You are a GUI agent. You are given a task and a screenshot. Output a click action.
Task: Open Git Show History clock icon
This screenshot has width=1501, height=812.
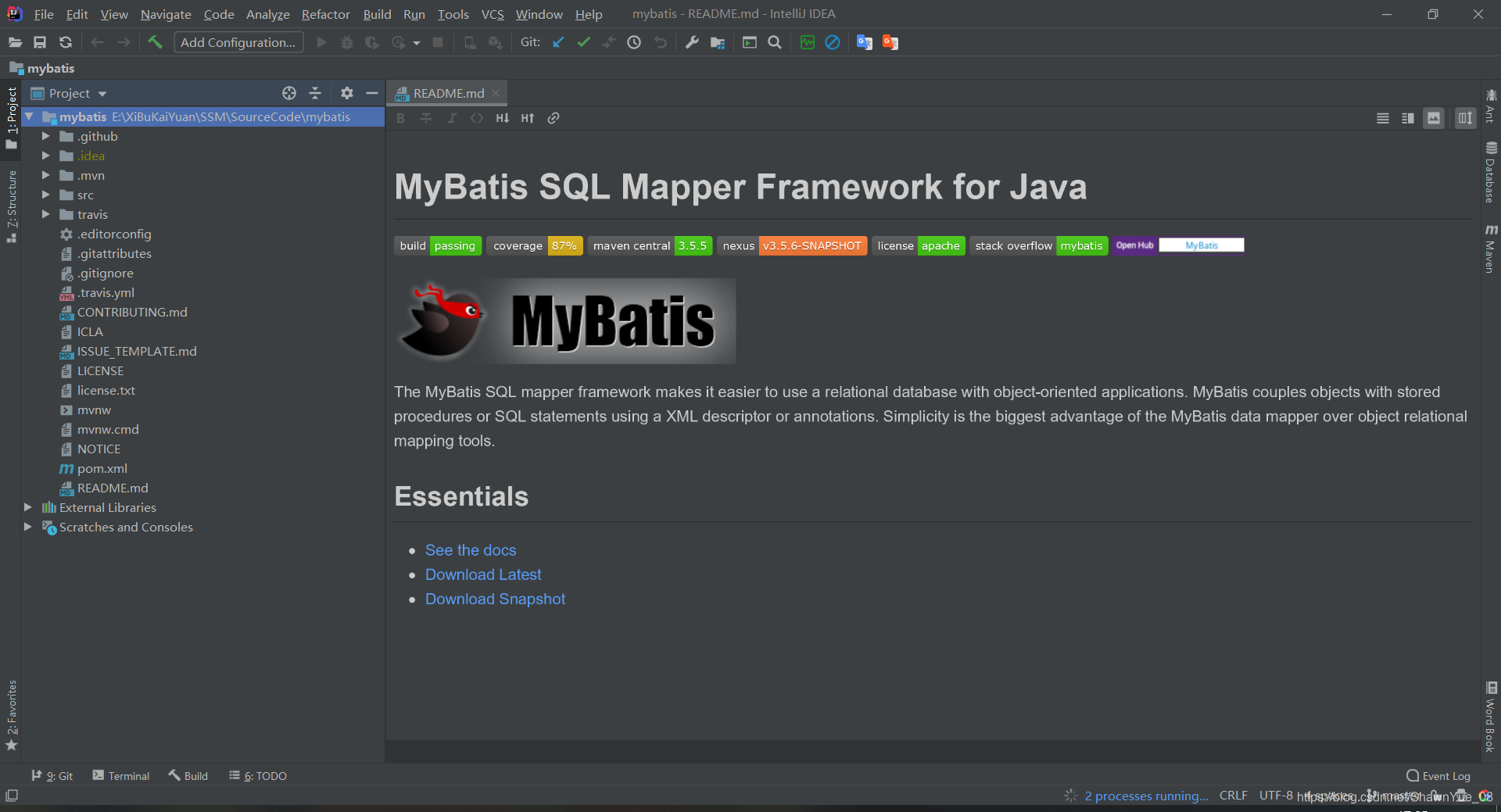[x=634, y=42]
